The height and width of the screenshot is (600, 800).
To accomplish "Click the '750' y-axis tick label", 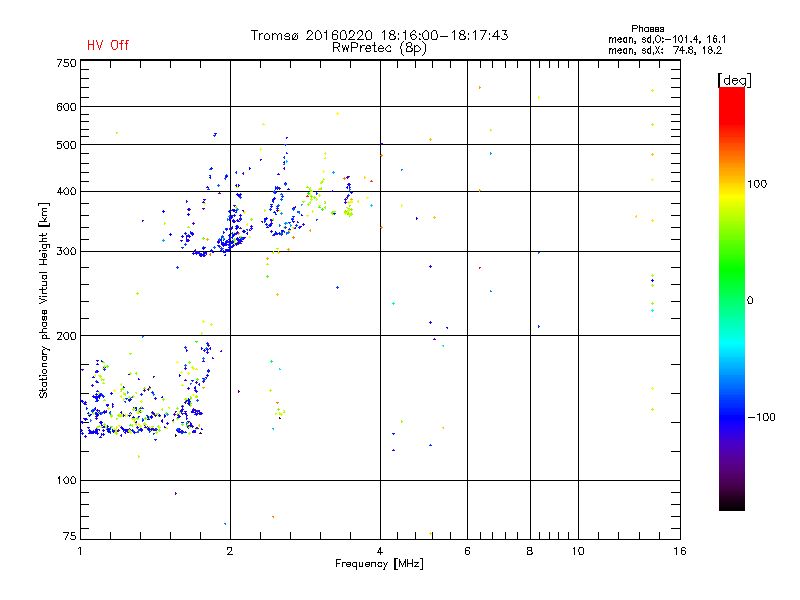I will click(x=66, y=63).
